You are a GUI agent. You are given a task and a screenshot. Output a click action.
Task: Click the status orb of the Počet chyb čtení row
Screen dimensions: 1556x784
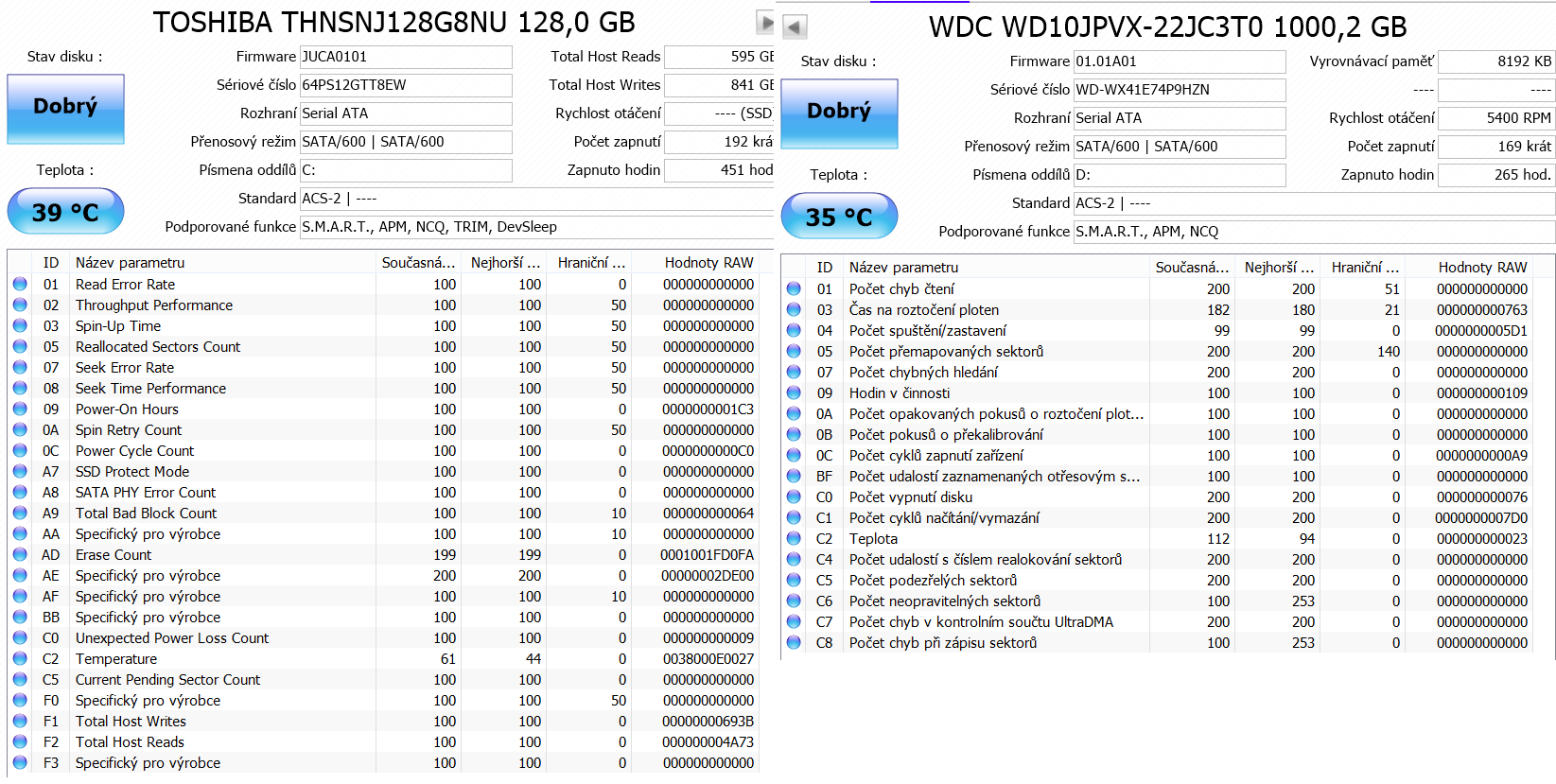(x=794, y=288)
